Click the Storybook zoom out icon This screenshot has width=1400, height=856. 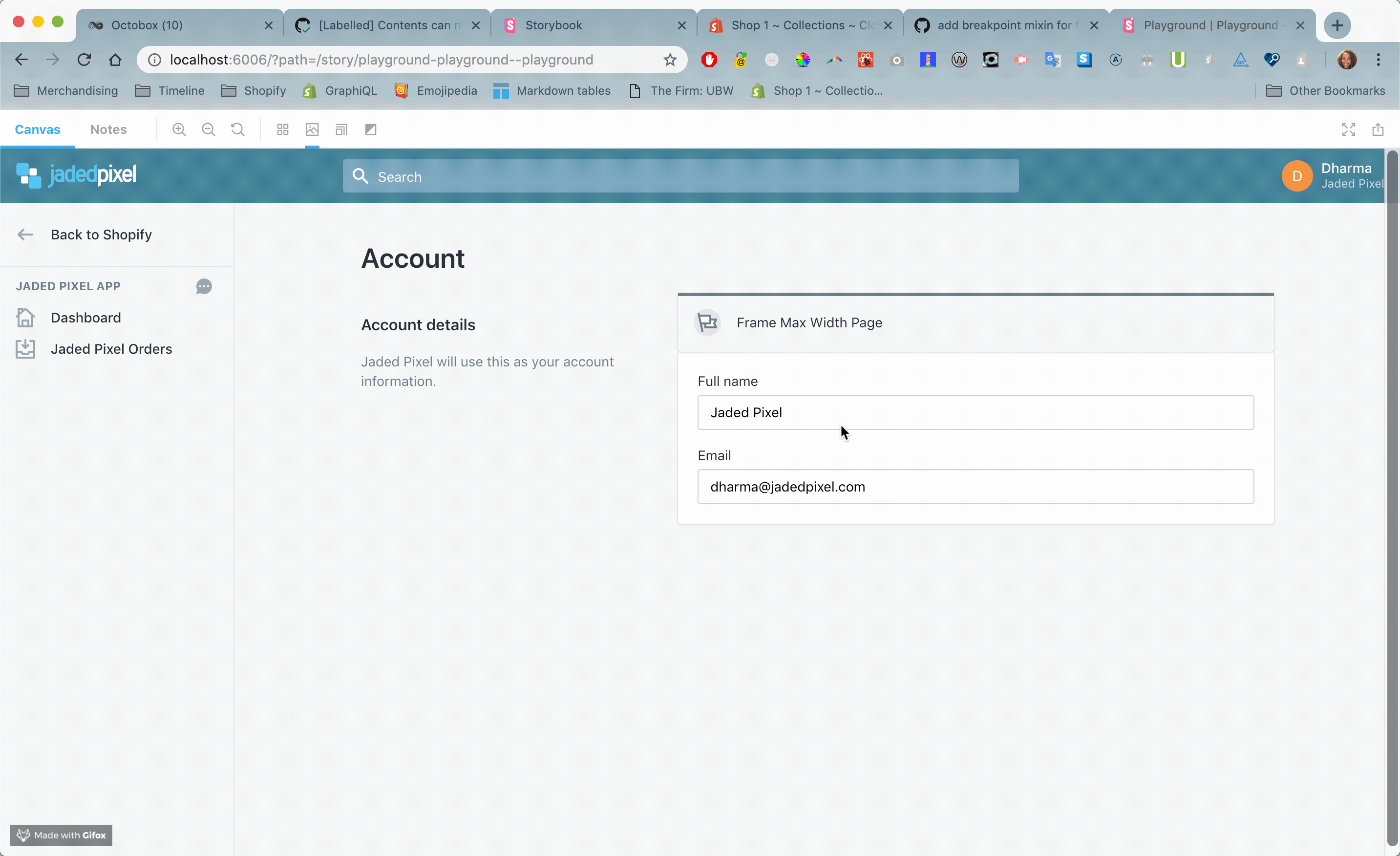209,129
